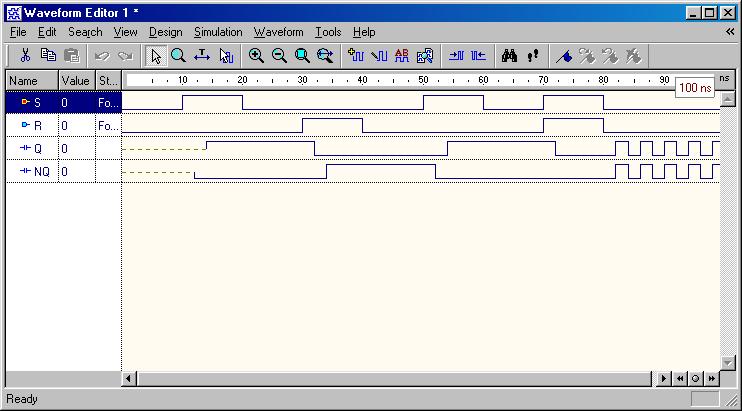Click the Cut scissors icon

[x=25, y=56]
